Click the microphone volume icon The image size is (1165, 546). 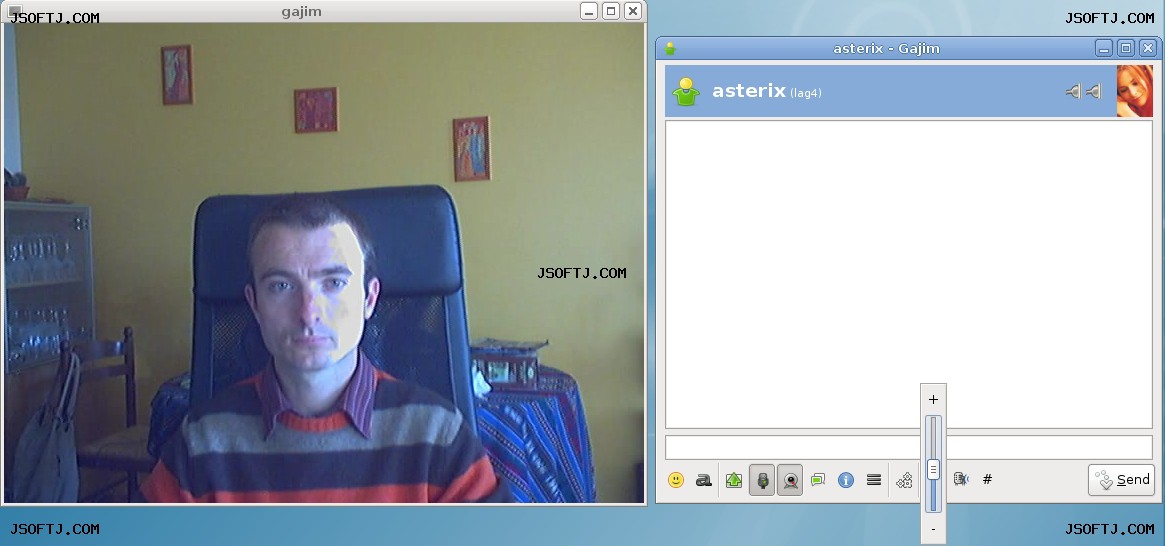tap(961, 480)
